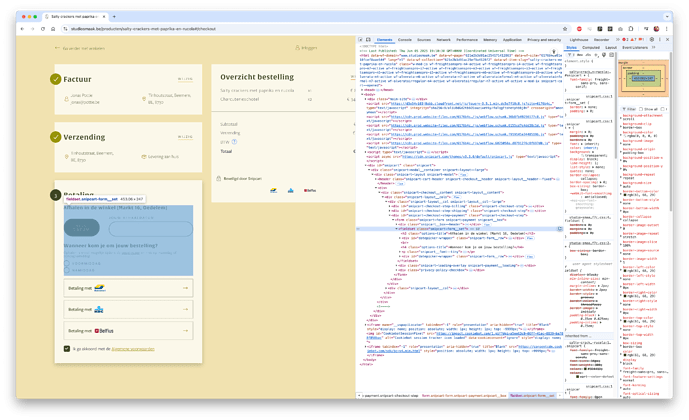Show more DevTools panel tabs chevron
This screenshot has width=689, height=420.
tap(617, 40)
